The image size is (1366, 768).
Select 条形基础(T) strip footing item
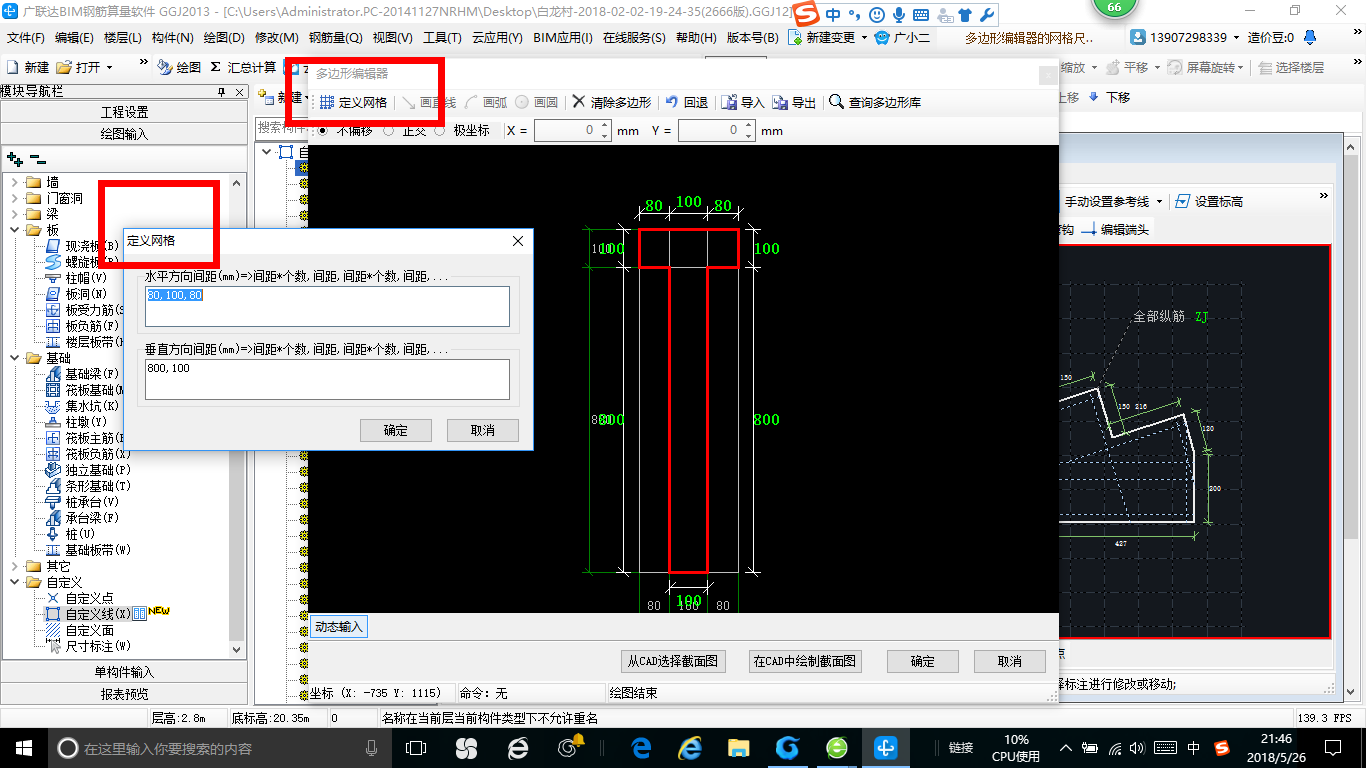click(90, 486)
